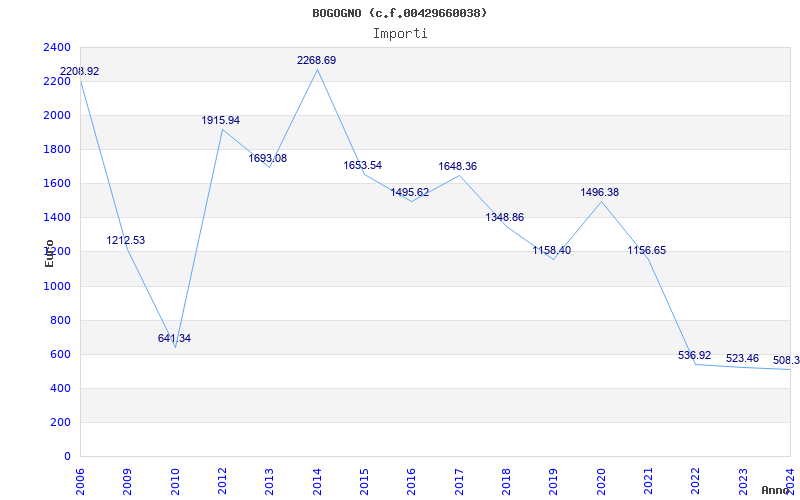Click the y-axis value 800
Image resolution: width=800 pixels, height=500 pixels.
click(61, 320)
